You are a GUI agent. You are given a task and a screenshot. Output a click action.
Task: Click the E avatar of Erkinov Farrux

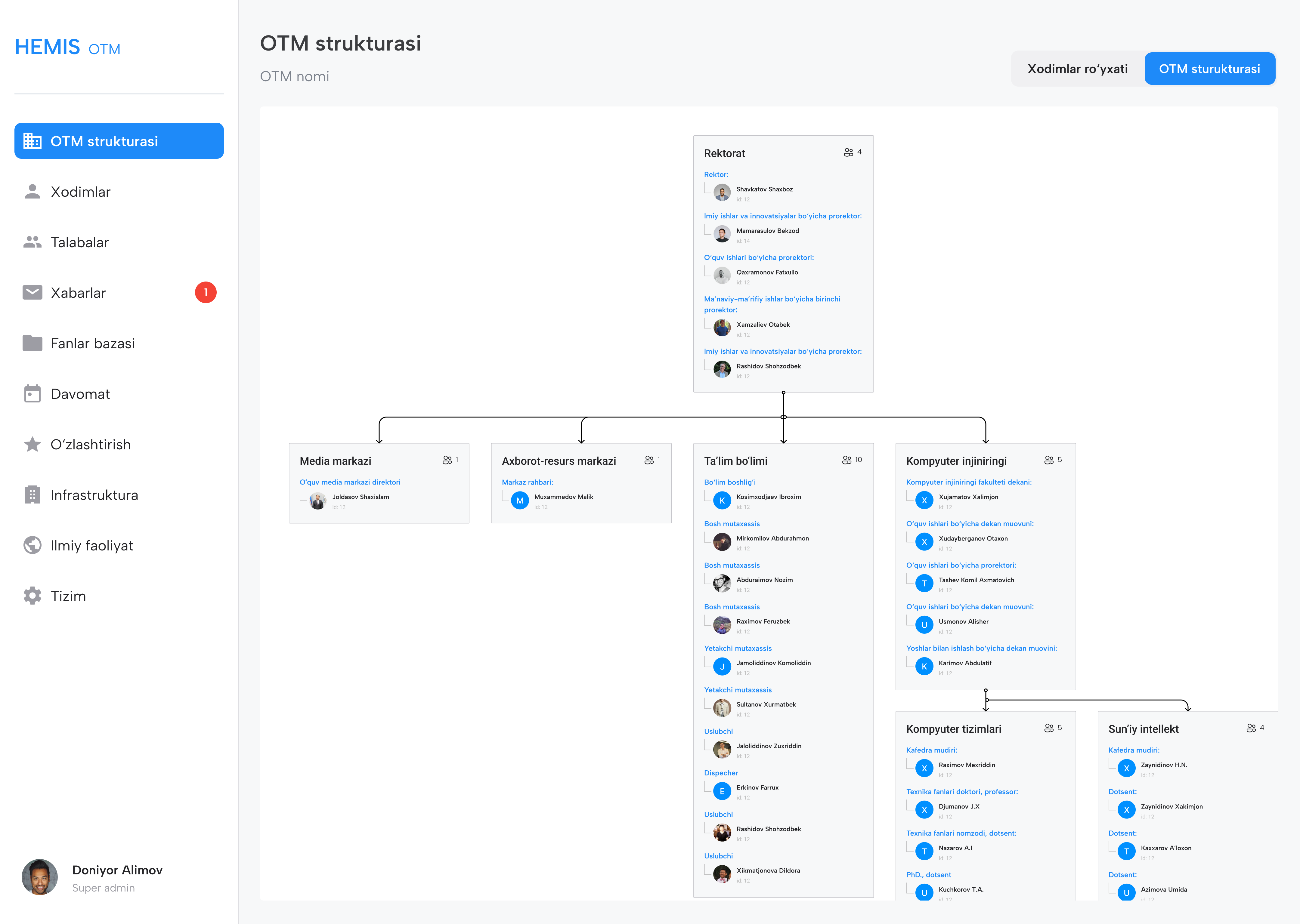point(722,791)
